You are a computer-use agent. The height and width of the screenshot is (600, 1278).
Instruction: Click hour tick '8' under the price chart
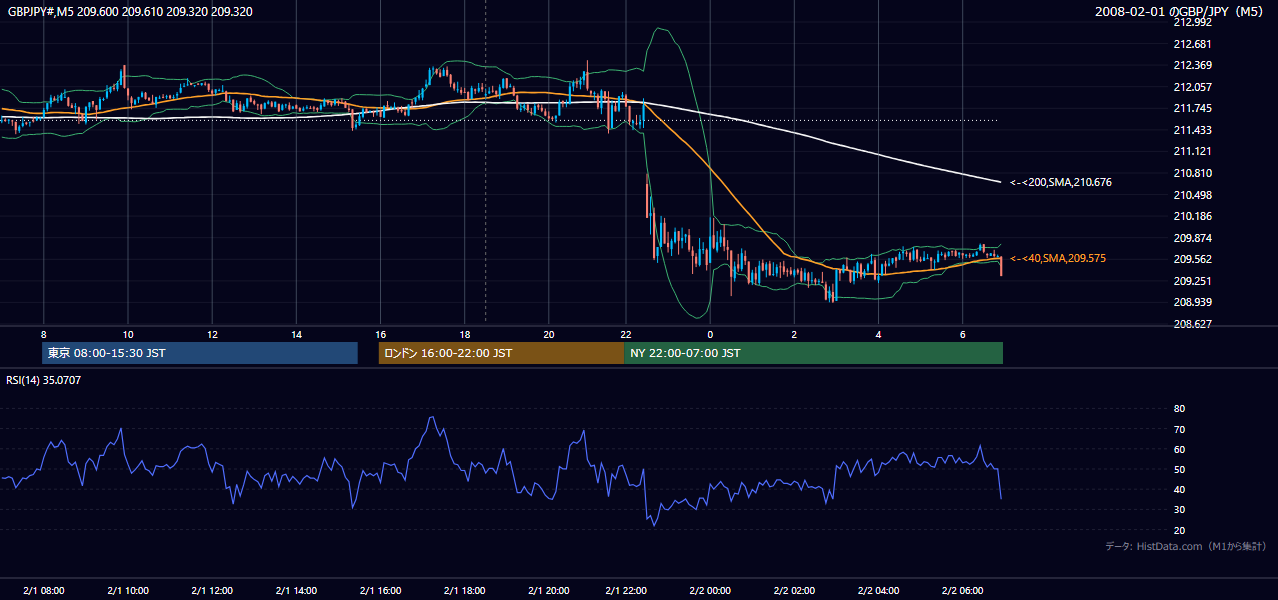[44, 334]
